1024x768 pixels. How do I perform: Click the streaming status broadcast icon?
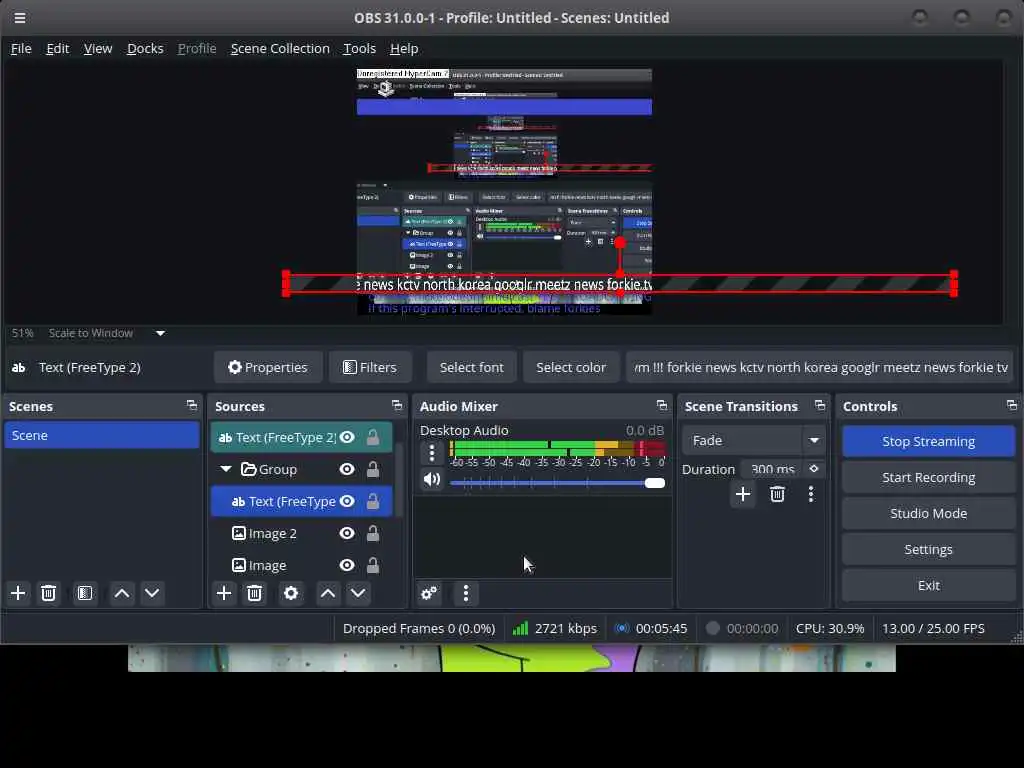tap(622, 628)
